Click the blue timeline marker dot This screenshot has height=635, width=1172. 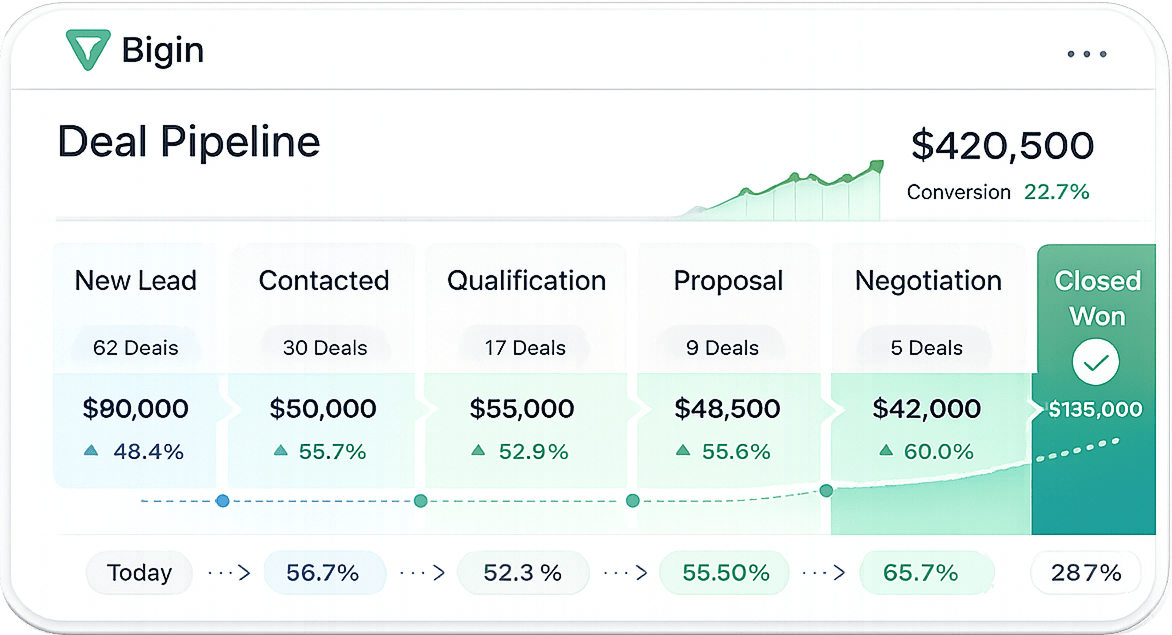(x=222, y=501)
